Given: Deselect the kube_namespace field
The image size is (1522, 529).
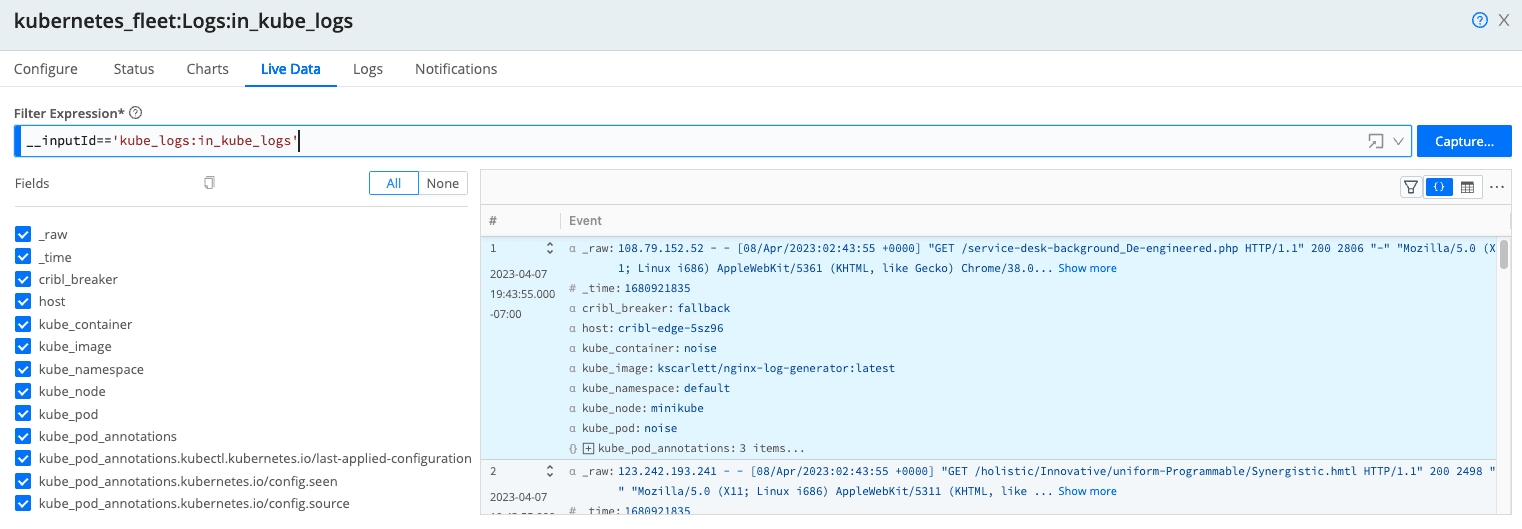Looking at the screenshot, I should pyautogui.click(x=24, y=369).
